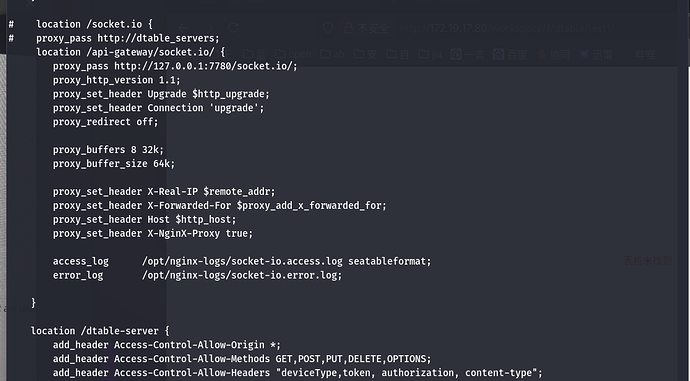Expand the 安 bookmarks folder

(365, 54)
